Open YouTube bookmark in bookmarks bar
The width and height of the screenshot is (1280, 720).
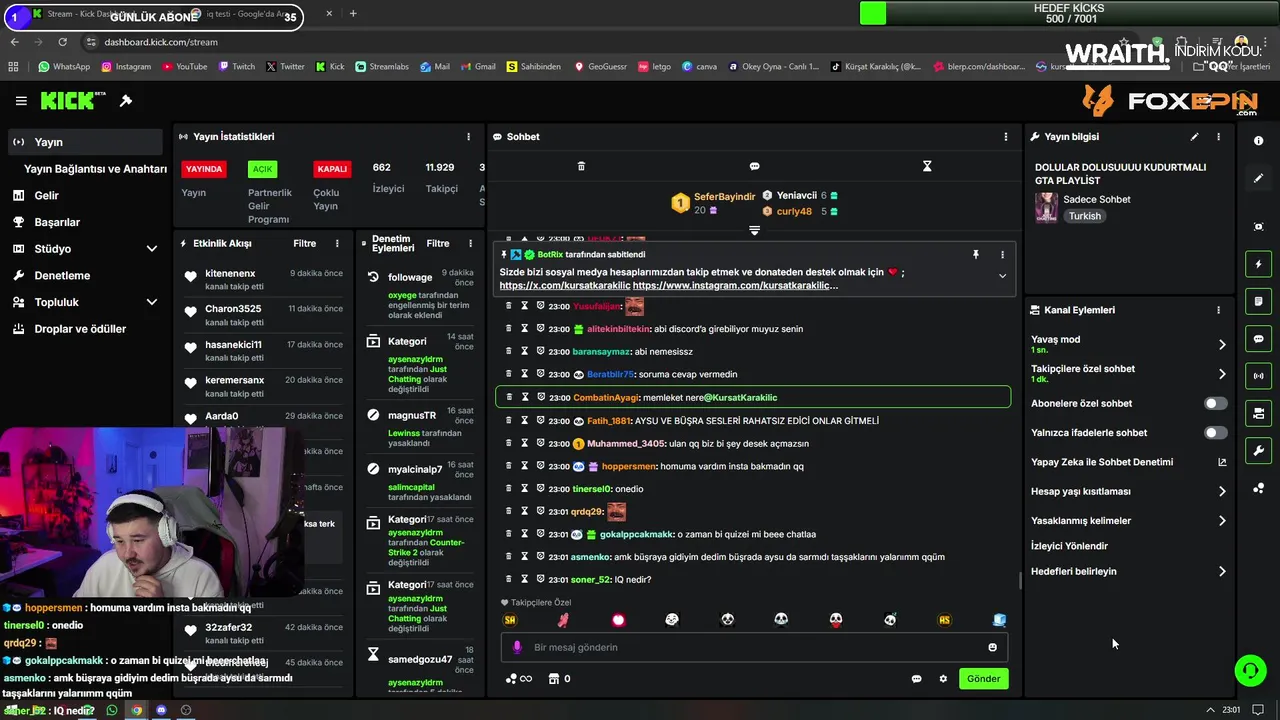click(x=184, y=67)
